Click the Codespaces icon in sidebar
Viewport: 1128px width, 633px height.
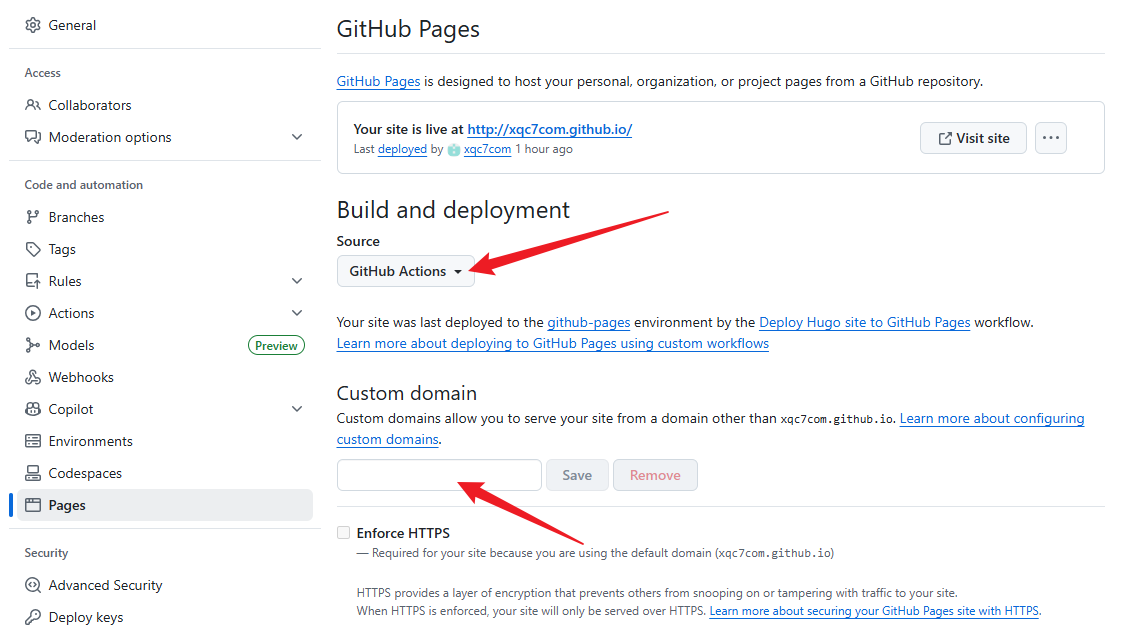(33, 473)
